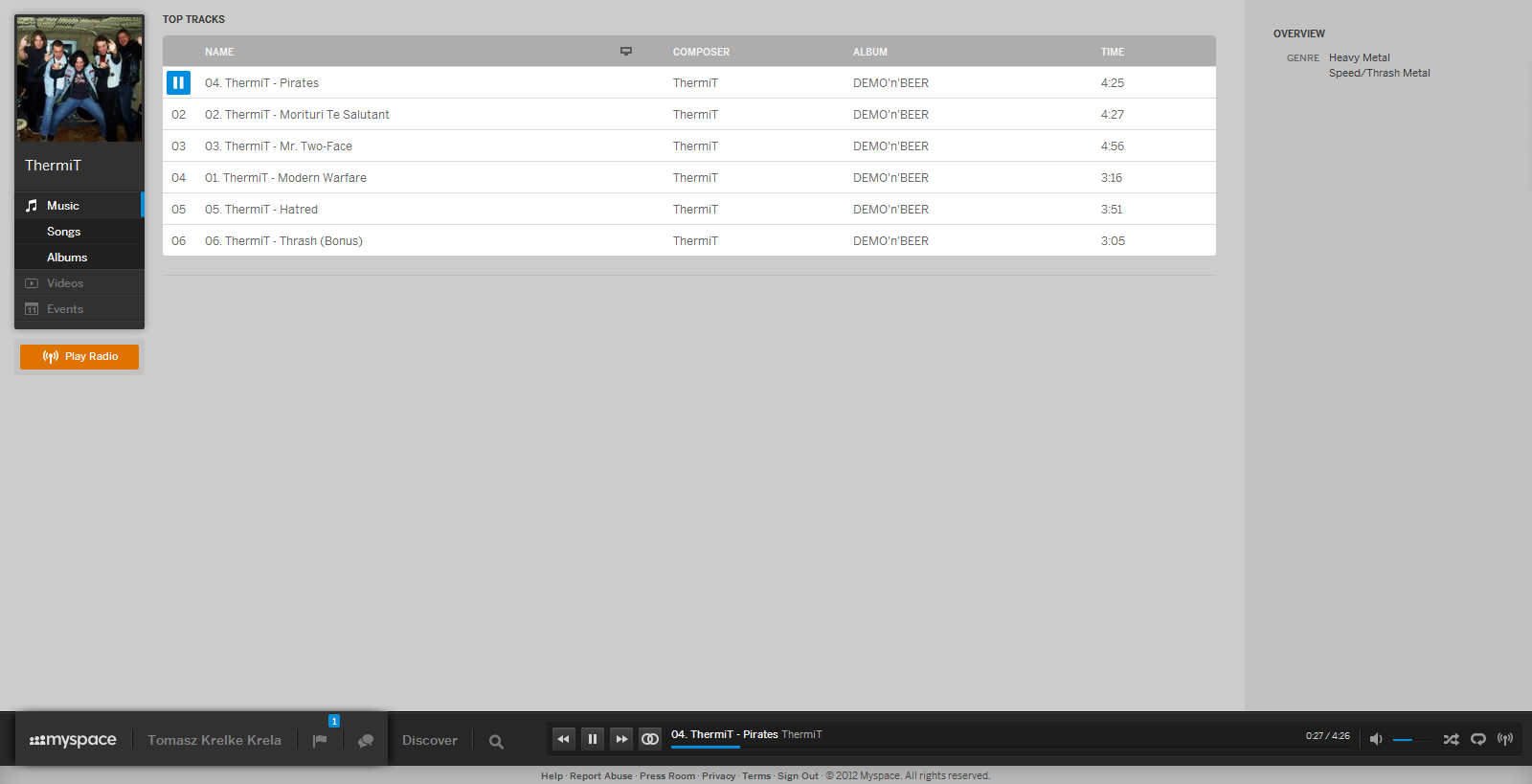The image size is (1532, 784).
Task: Sort tracks by the ALBUM column header
Action: pyautogui.click(x=870, y=52)
